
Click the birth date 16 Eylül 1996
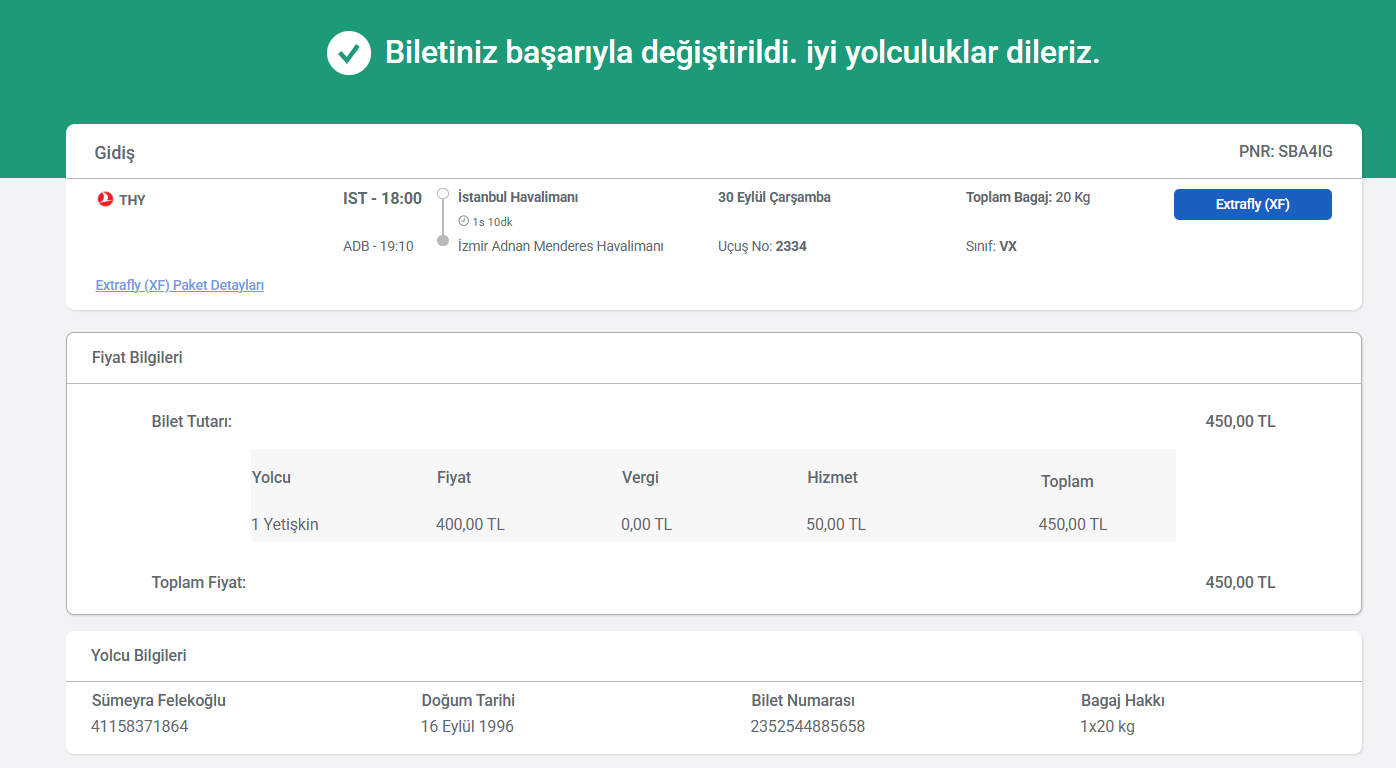[467, 726]
